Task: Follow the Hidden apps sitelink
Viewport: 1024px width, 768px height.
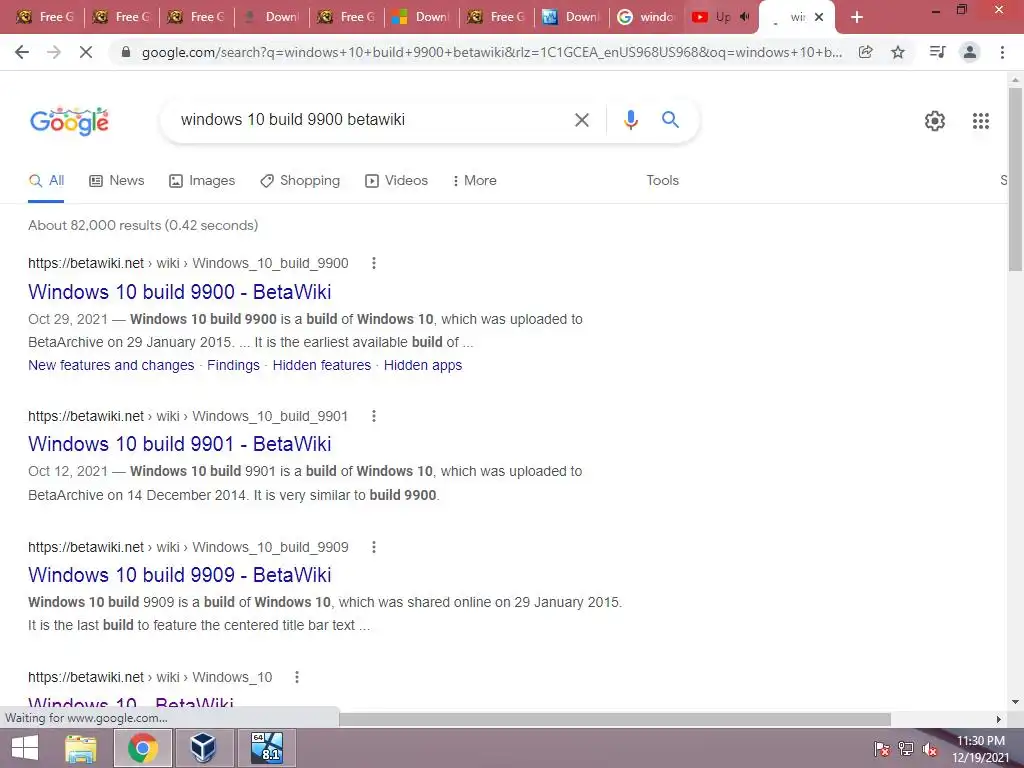Action: coord(423,365)
